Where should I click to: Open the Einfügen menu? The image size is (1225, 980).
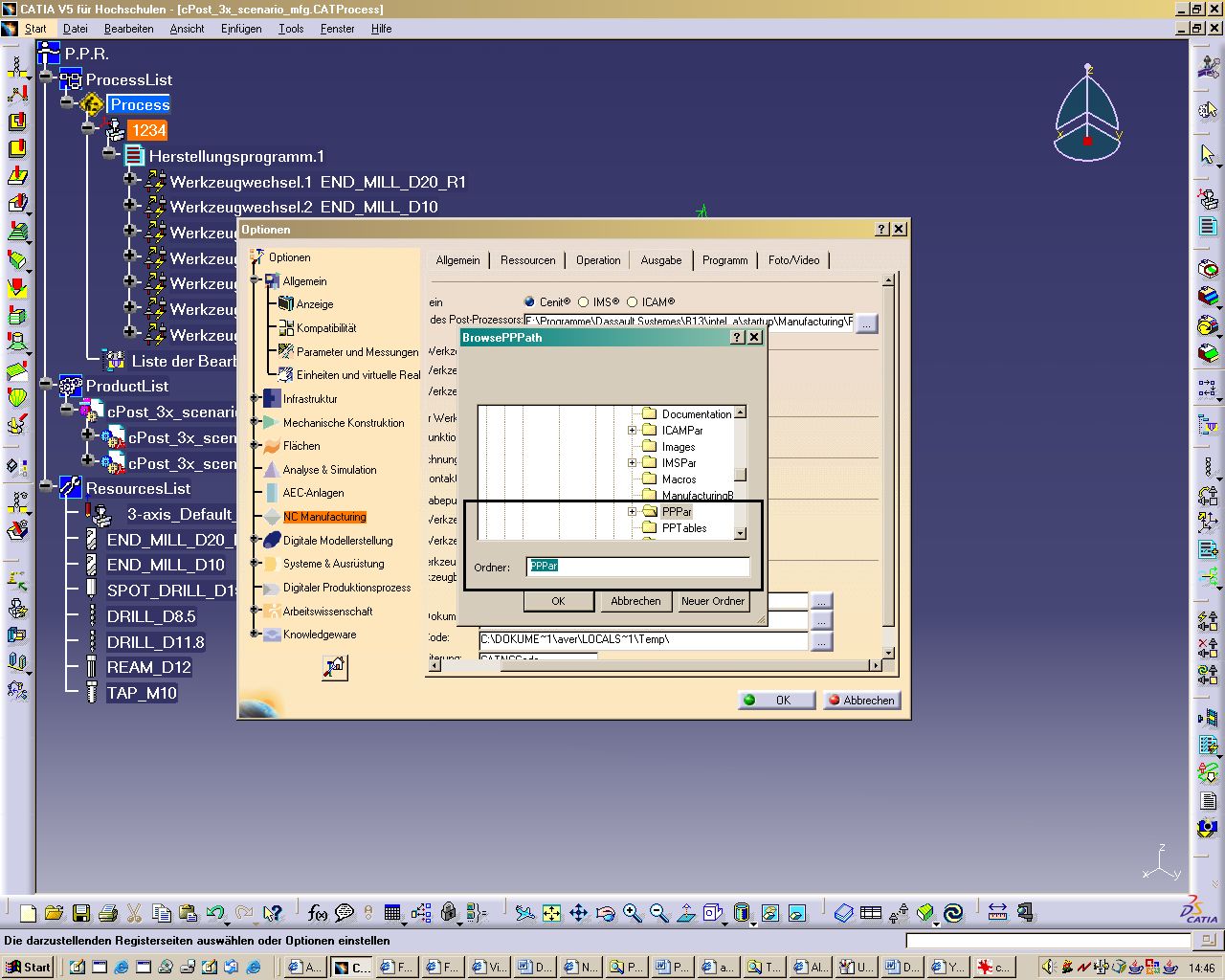pyautogui.click(x=241, y=29)
